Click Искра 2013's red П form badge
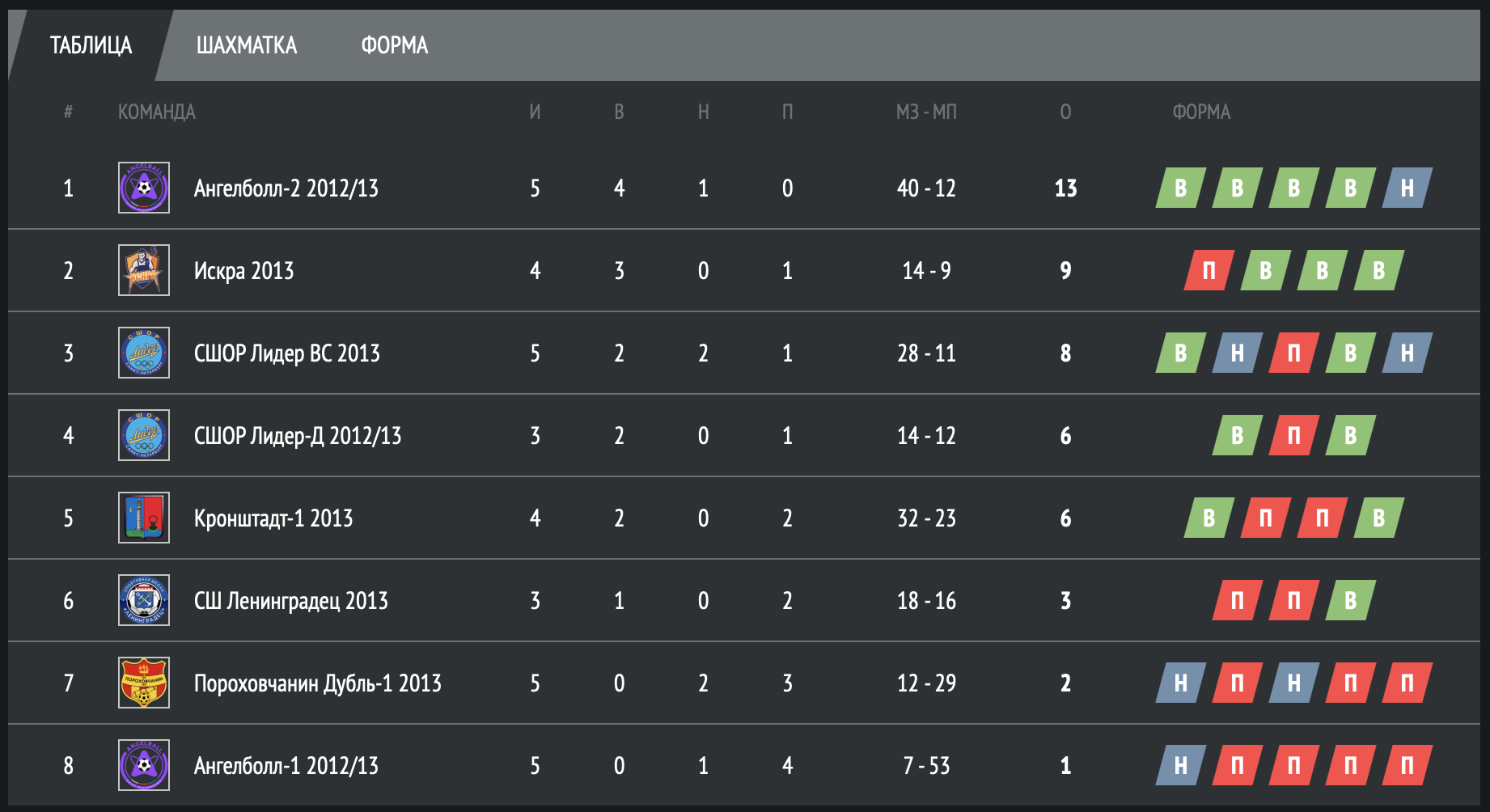Viewport: 1490px width, 812px height. pyautogui.click(x=1209, y=270)
